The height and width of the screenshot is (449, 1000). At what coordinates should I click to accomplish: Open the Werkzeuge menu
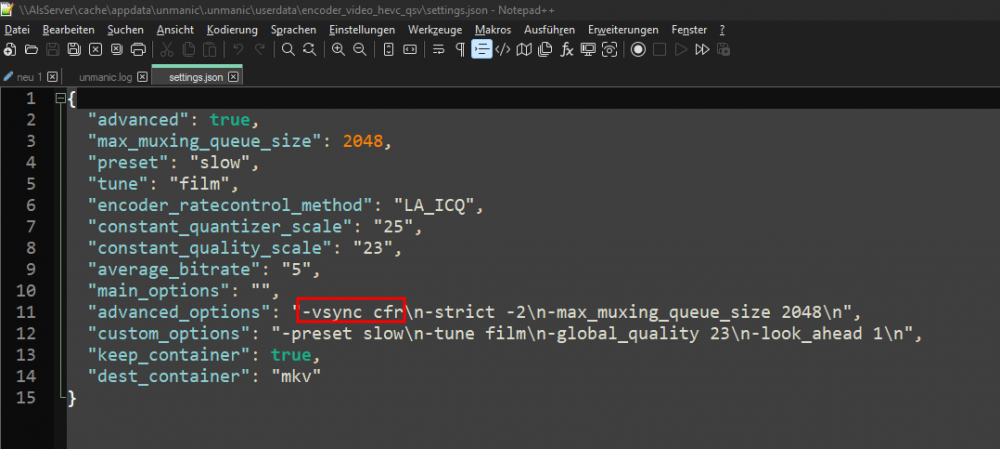435,30
